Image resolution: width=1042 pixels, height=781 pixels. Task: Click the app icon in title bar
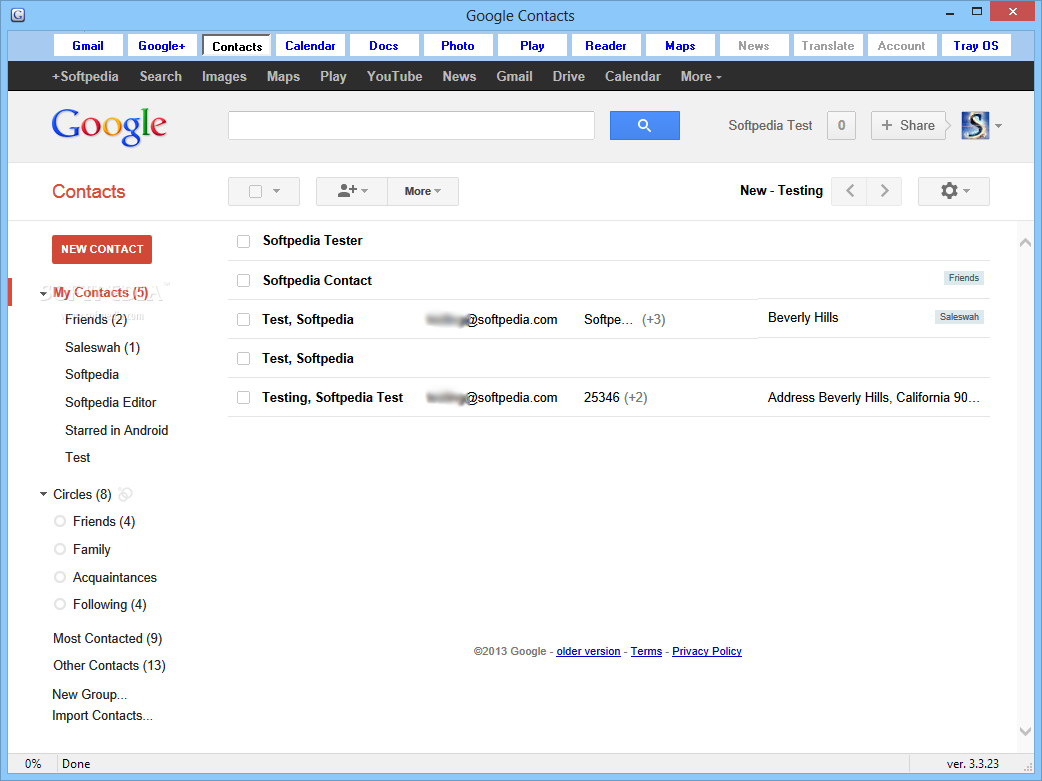[x=18, y=15]
